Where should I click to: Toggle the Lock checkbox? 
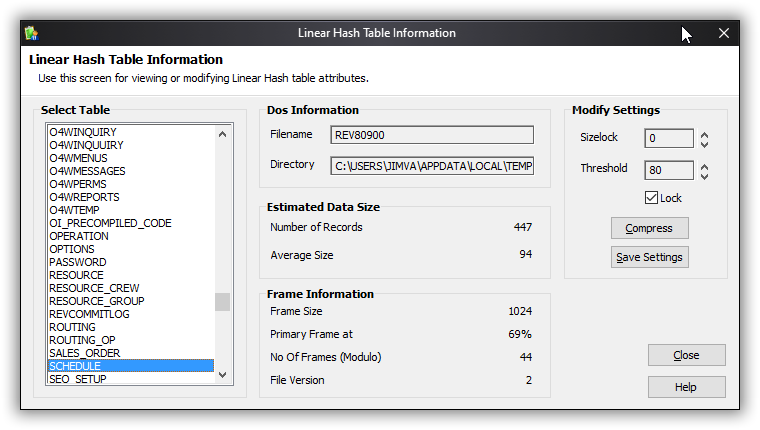pyautogui.click(x=651, y=198)
